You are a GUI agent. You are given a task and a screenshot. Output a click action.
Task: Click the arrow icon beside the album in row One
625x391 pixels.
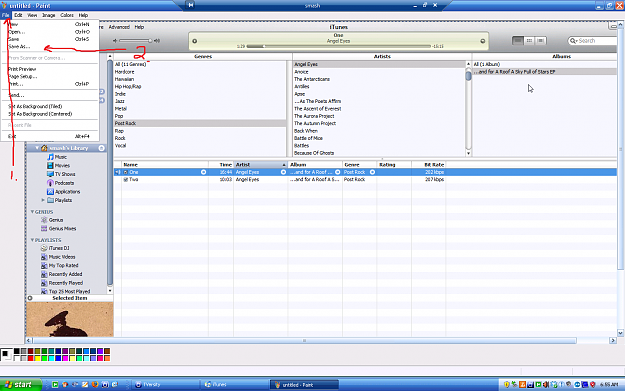point(338,172)
